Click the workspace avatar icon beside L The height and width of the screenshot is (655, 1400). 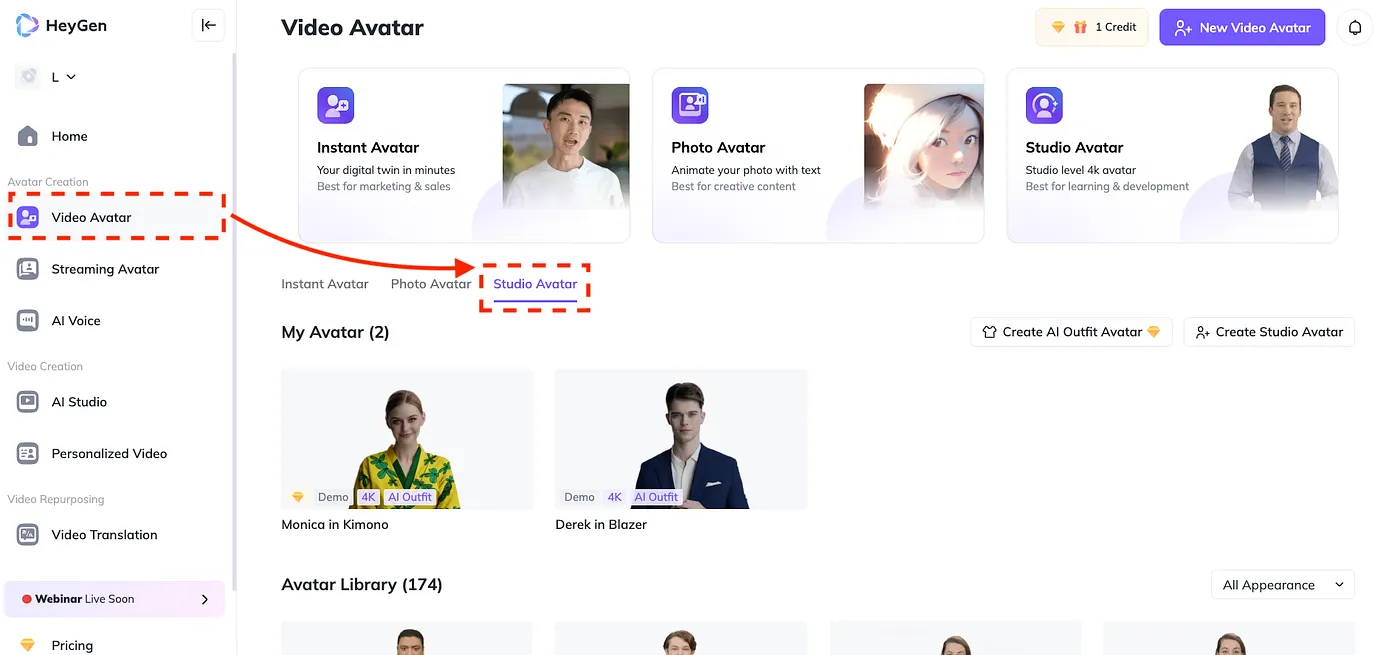coord(28,77)
